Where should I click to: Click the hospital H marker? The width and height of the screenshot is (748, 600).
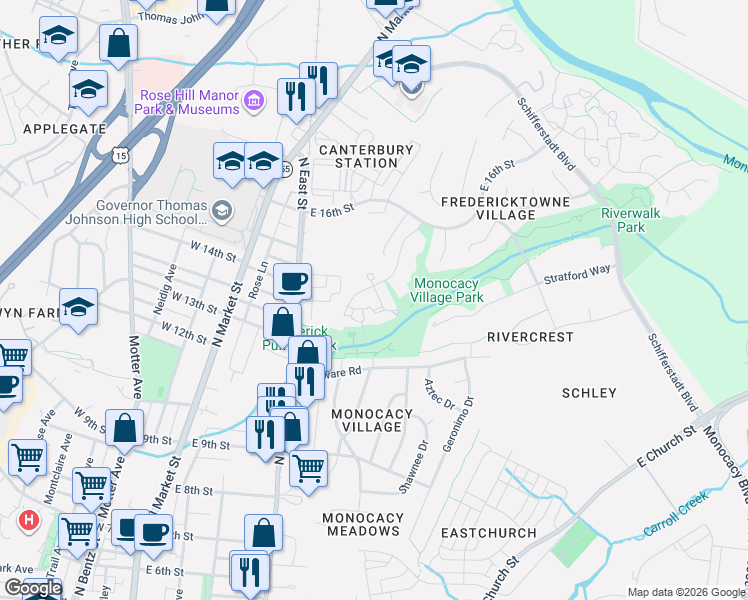[x=29, y=521]
